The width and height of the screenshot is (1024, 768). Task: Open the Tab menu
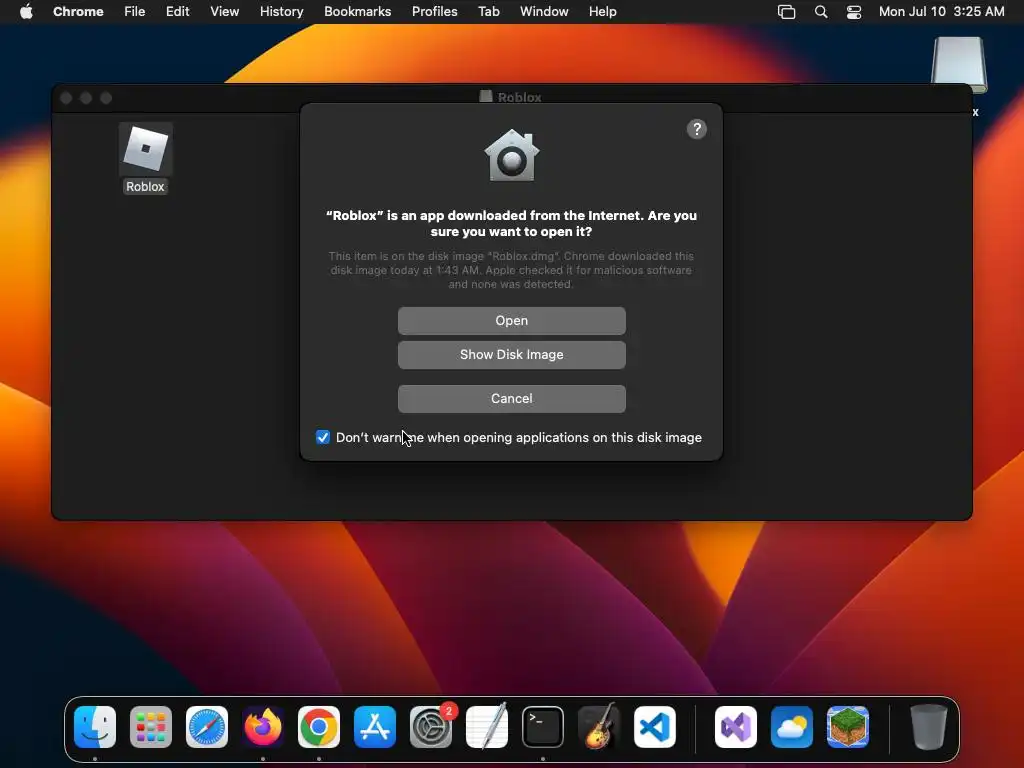[488, 12]
